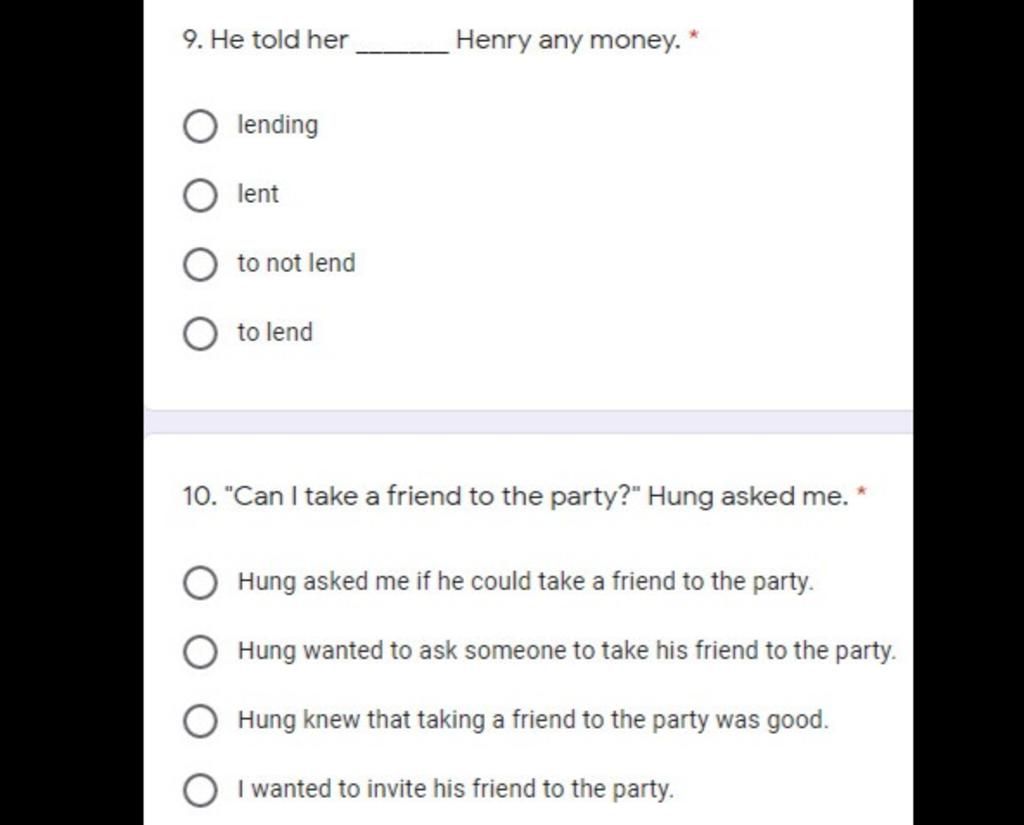Choose radio for 'Hung wanted to ask someone'
Screen dimensions: 1024x825
coord(200,652)
